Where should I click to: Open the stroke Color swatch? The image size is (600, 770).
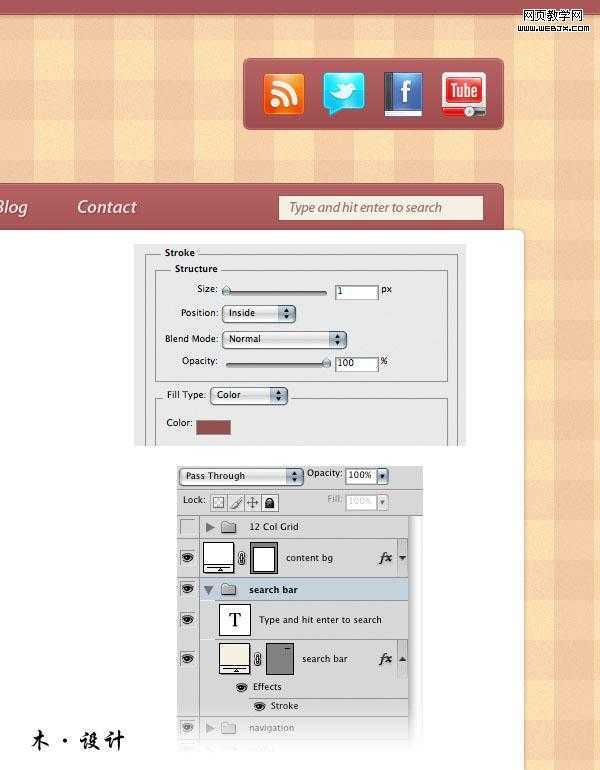(213, 427)
